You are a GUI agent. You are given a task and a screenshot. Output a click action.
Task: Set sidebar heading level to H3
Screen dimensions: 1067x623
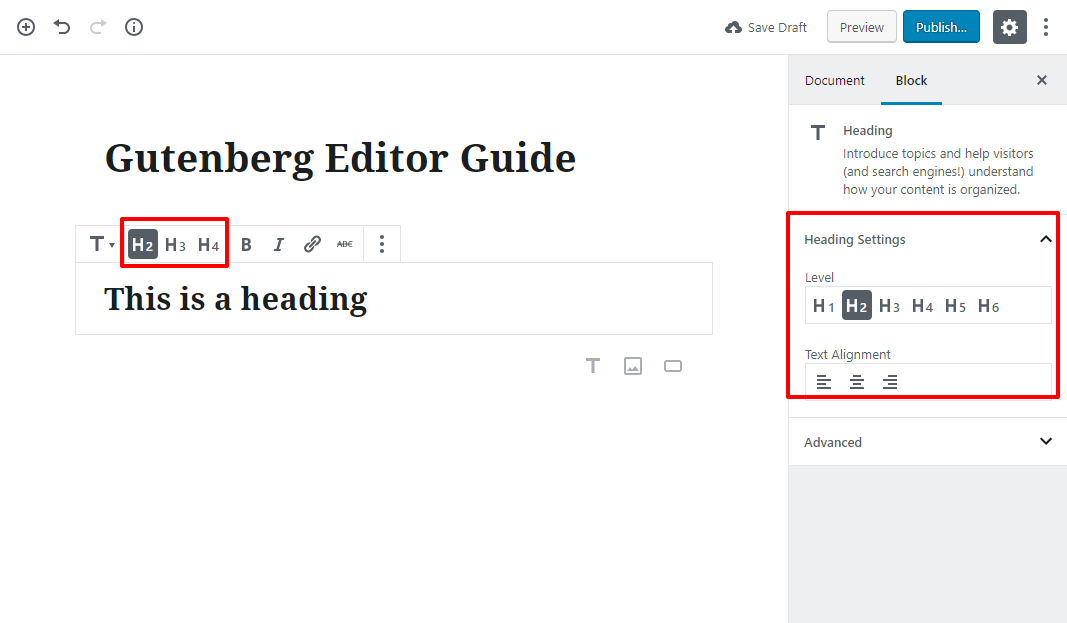[889, 306]
